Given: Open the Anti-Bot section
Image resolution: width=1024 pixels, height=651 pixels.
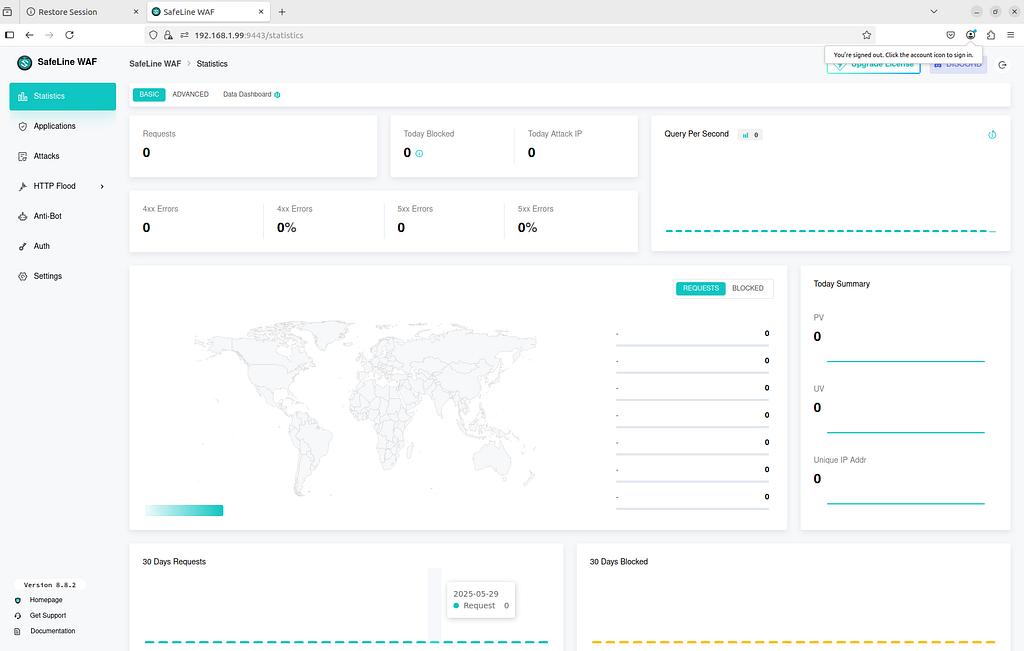Looking at the screenshot, I should coord(63,216).
